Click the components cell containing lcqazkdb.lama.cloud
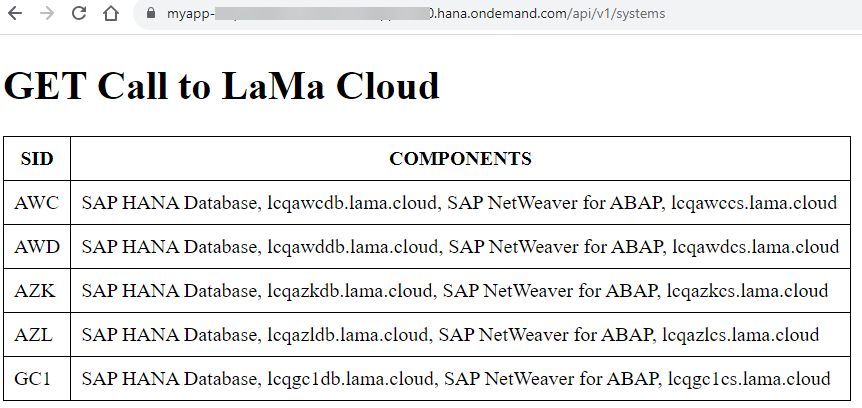This screenshot has width=862, height=408. pos(460,290)
